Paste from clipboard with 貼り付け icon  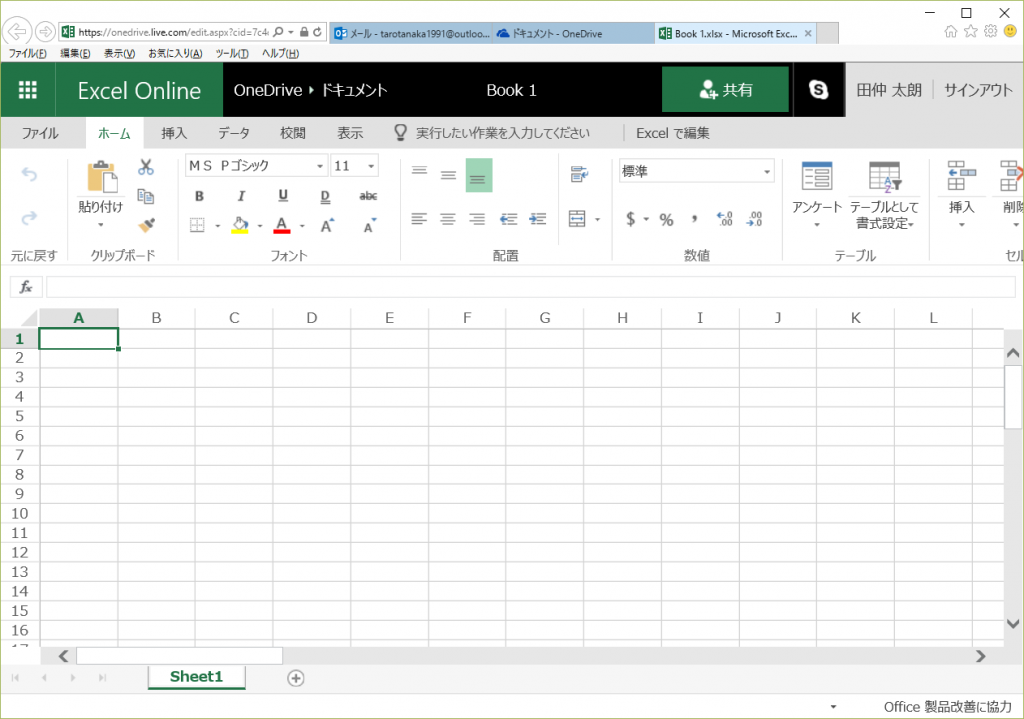point(101,177)
